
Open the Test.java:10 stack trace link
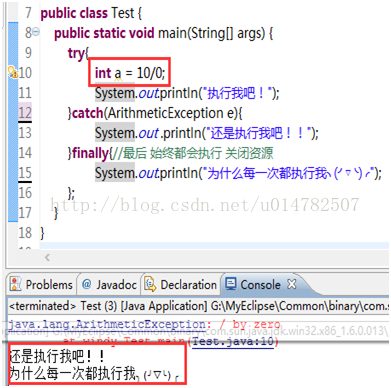click(x=234, y=342)
